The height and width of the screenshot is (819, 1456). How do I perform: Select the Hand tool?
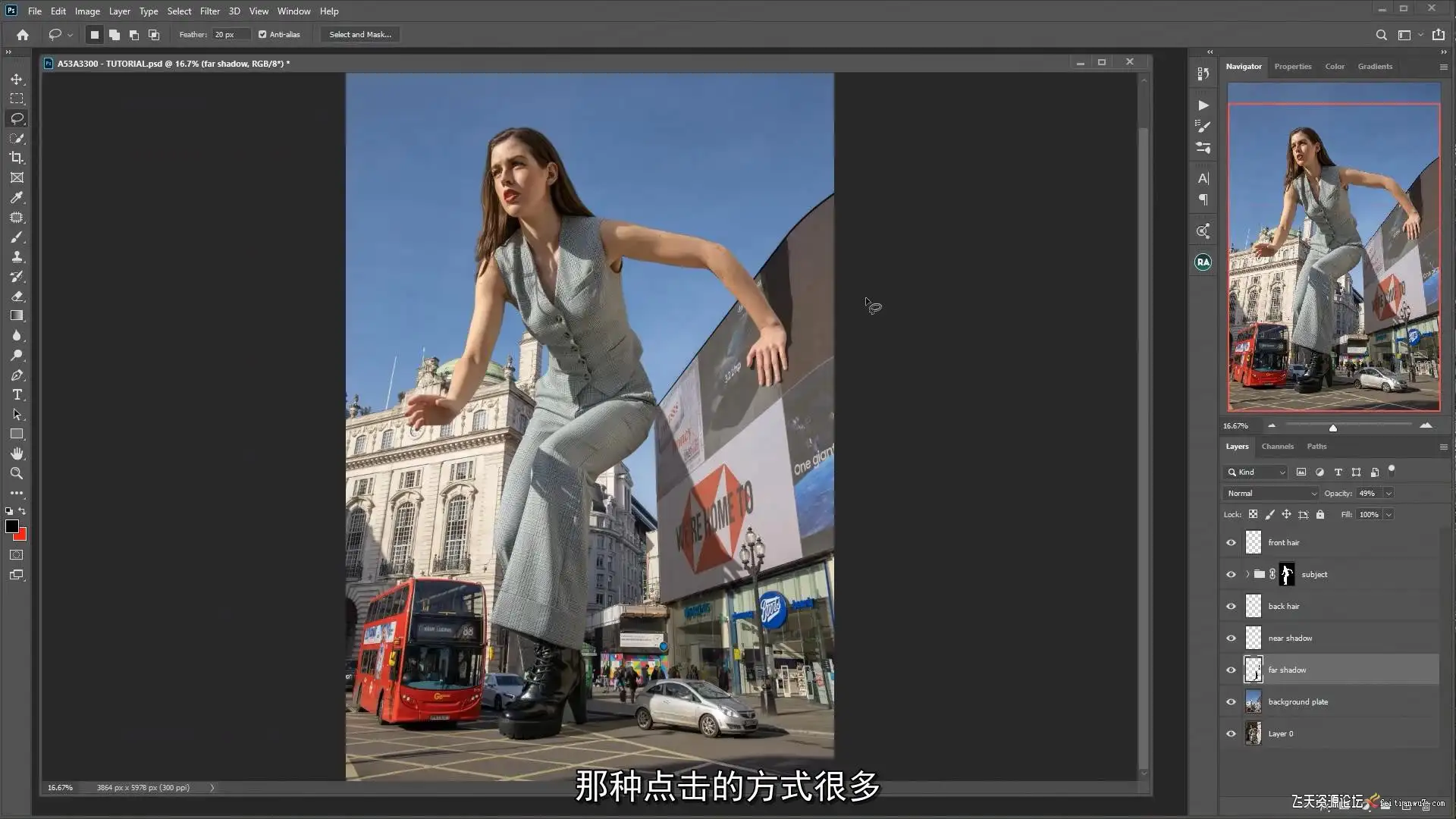coord(17,453)
